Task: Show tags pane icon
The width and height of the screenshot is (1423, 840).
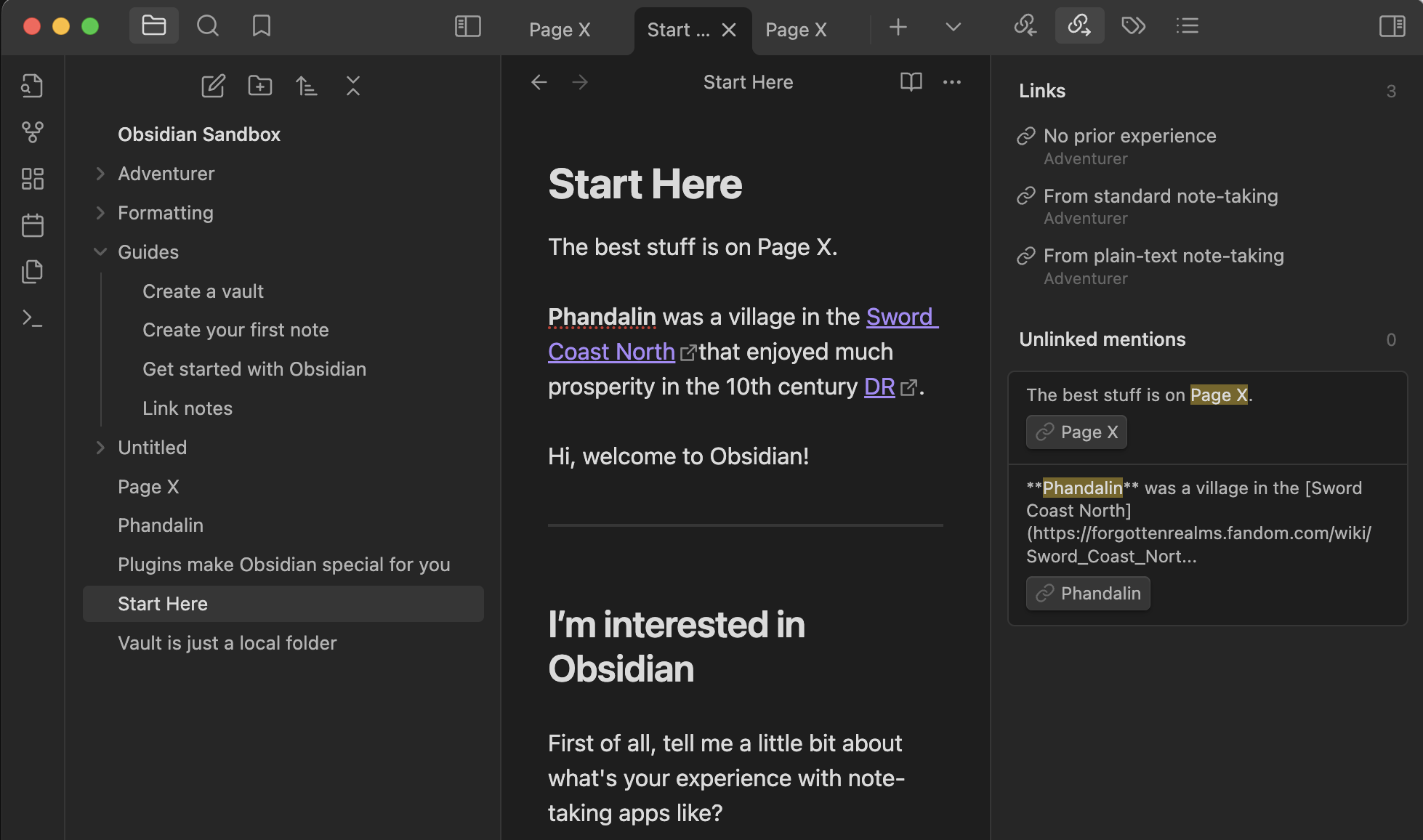Action: point(1133,26)
